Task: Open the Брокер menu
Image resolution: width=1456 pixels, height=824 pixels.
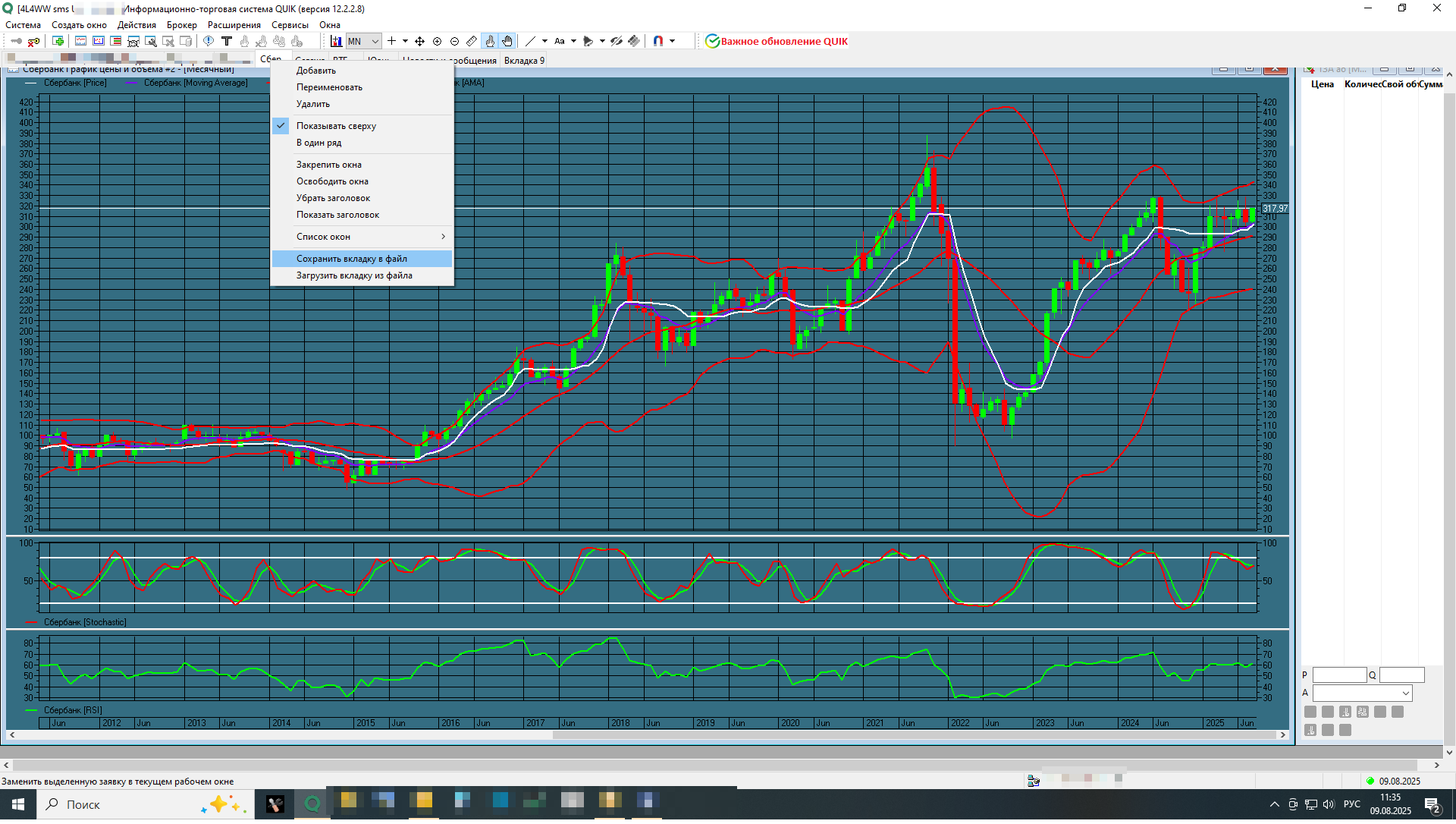Action: coord(181,25)
